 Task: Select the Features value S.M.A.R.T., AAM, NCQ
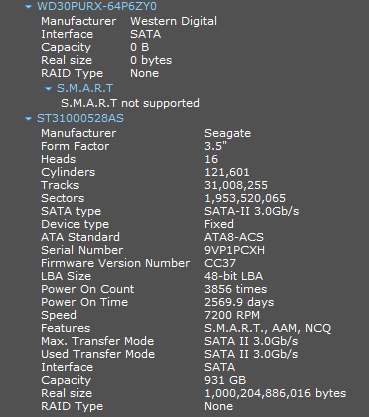(268, 328)
